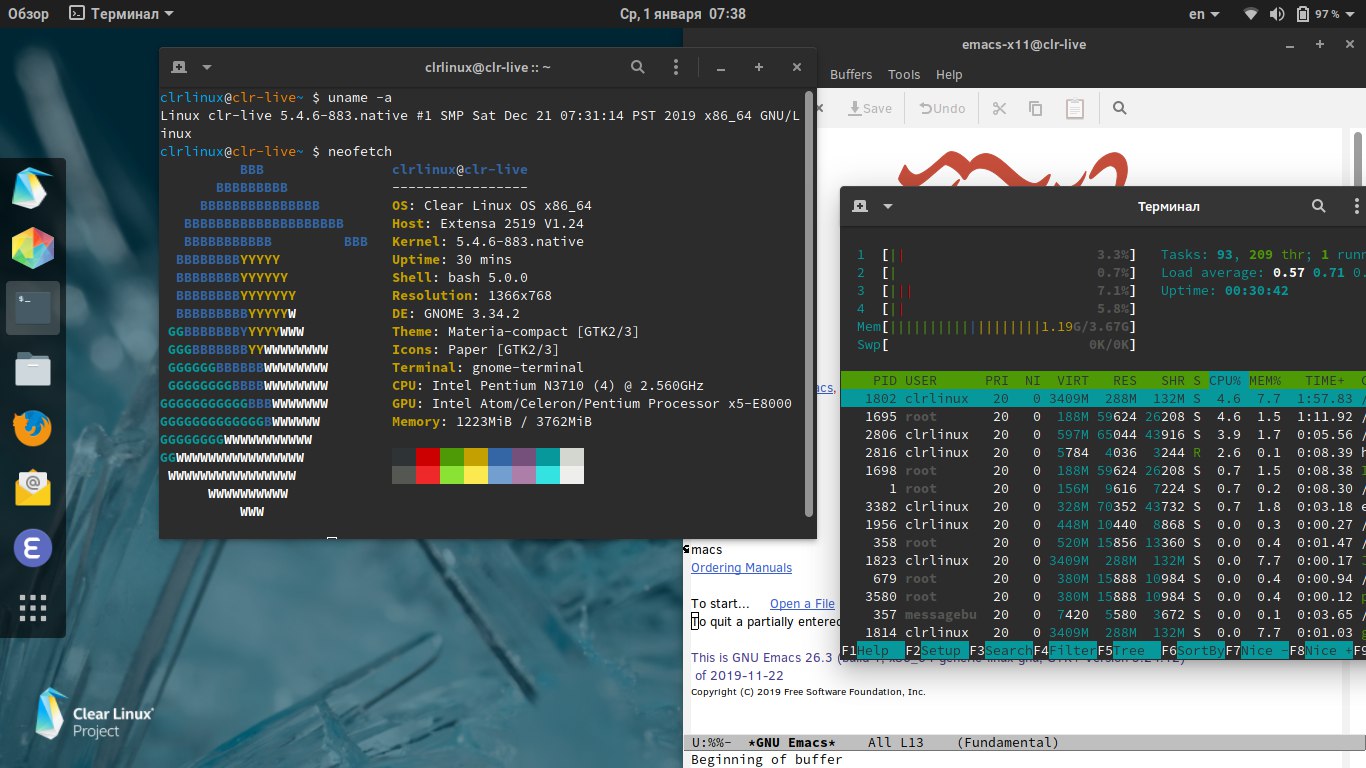Open the Clear Linux logo icon in the dock

(32, 189)
